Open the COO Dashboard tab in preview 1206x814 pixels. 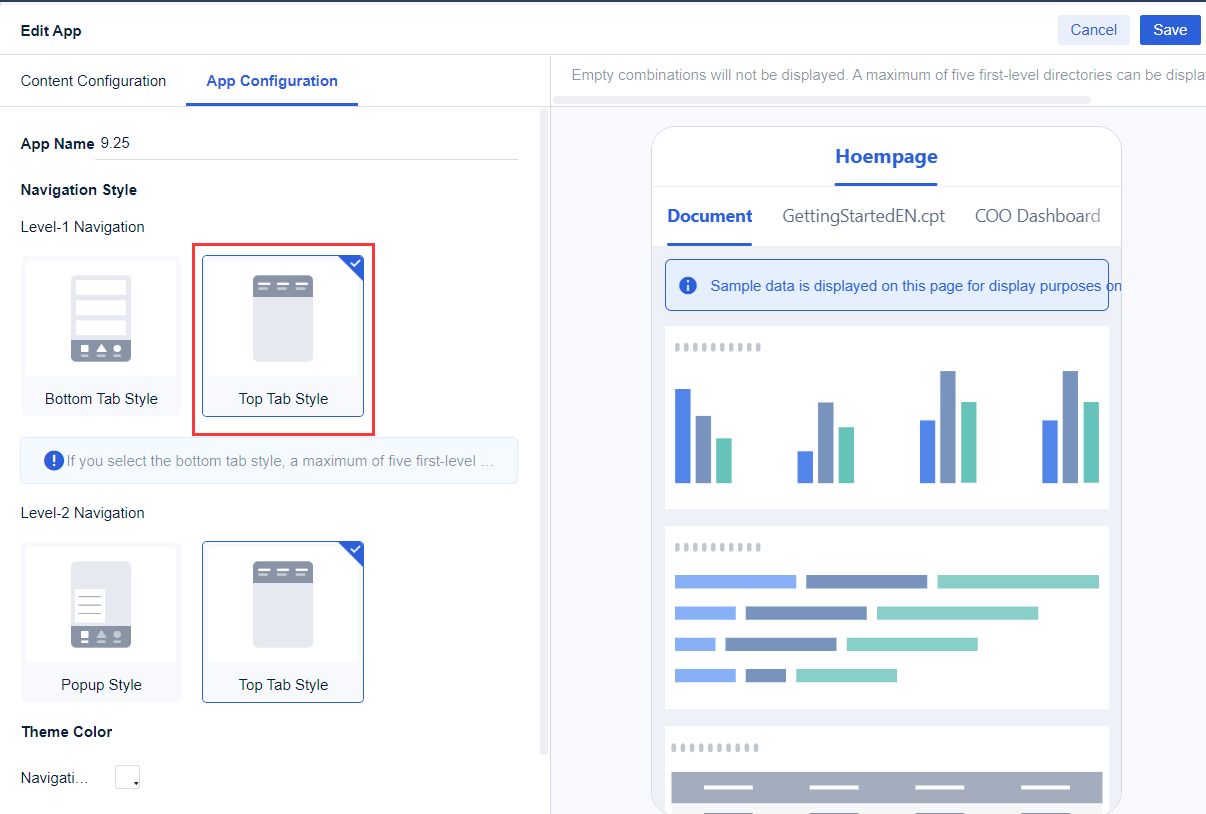1037,216
